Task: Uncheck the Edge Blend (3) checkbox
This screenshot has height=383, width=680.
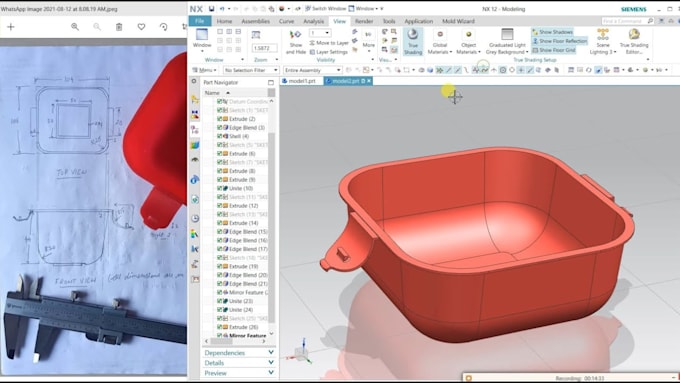Action: [x=219, y=128]
